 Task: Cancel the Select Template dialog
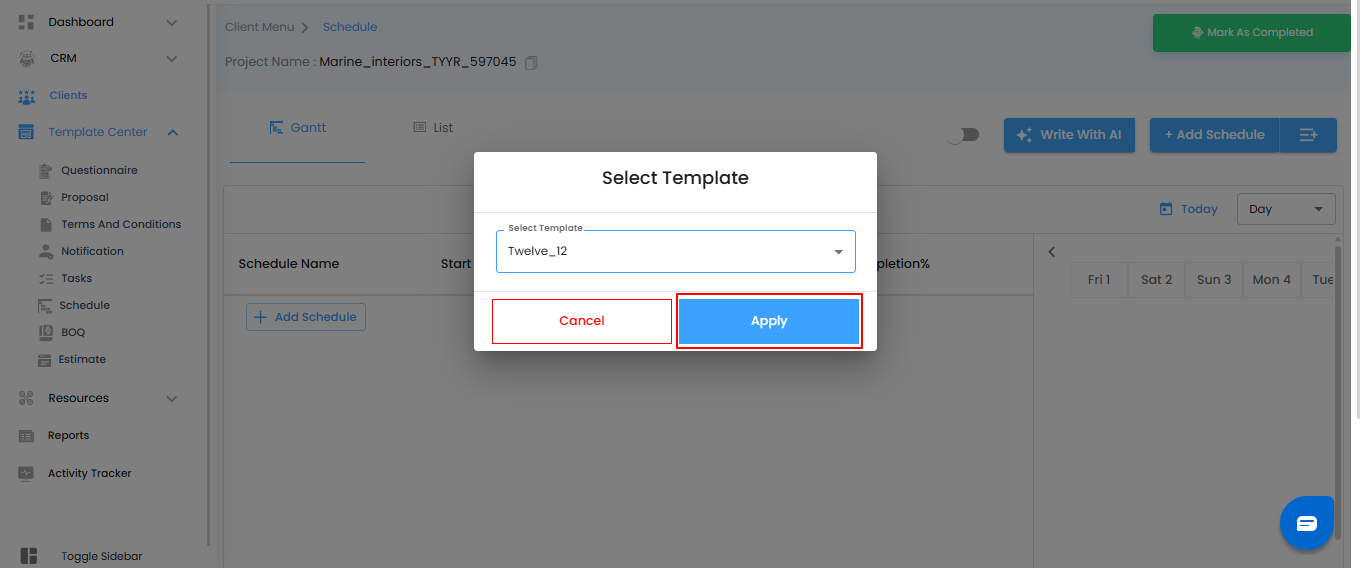tap(582, 321)
